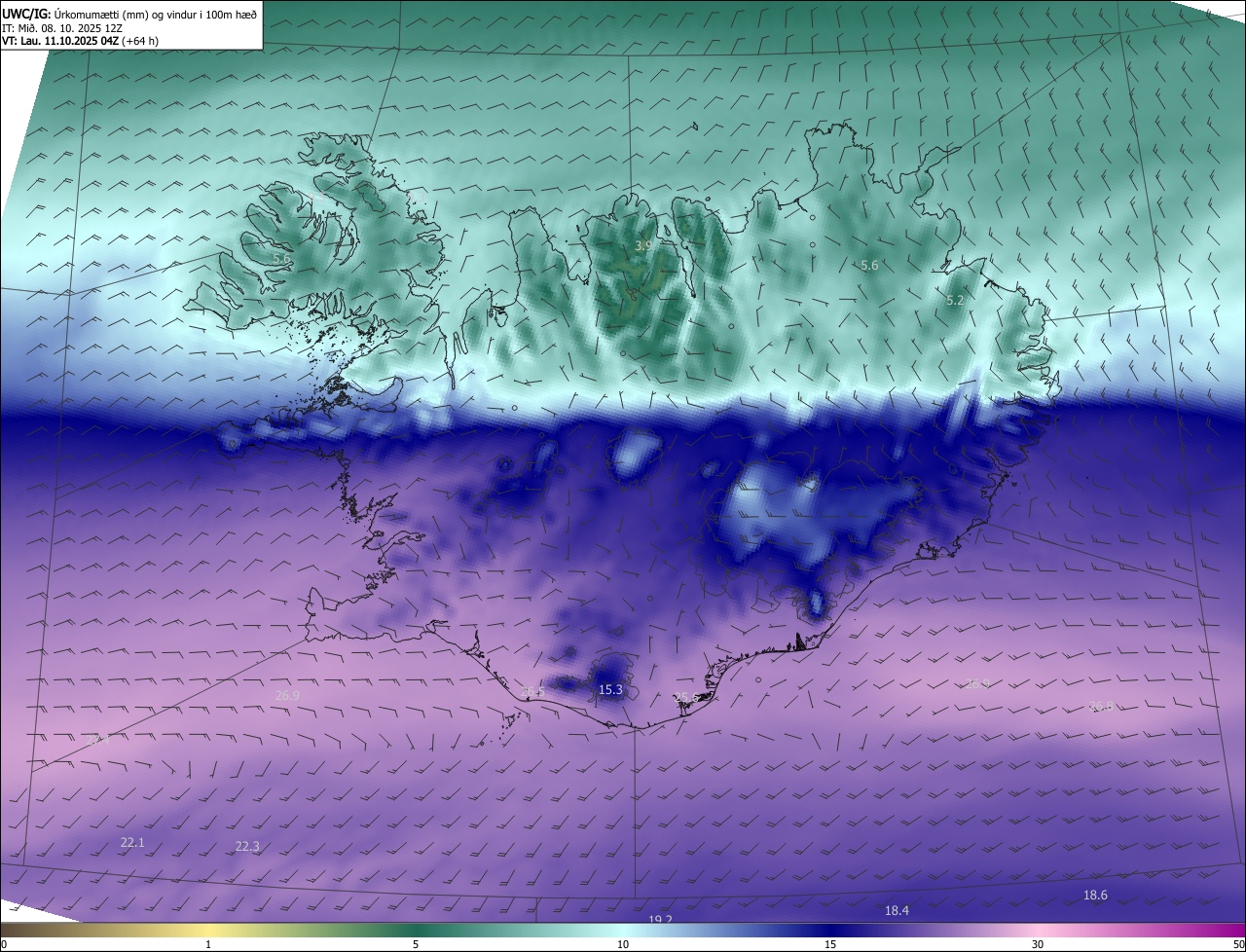The width and height of the screenshot is (1246, 952).
Task: Click the 5.2 value label on the map
Action: coord(955,301)
